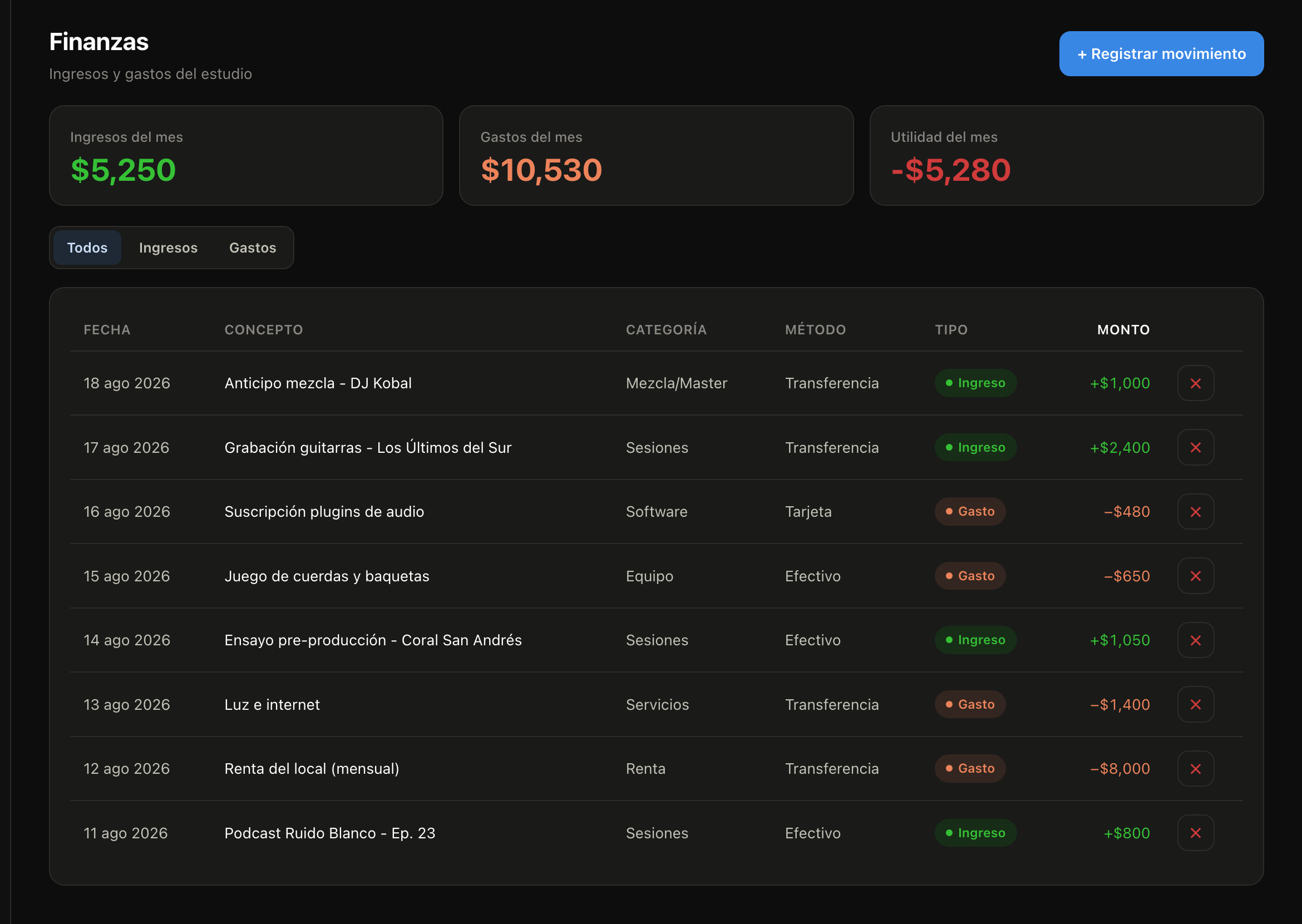
Task: Remove the Renta del local (mensual) row
Action: (1195, 769)
